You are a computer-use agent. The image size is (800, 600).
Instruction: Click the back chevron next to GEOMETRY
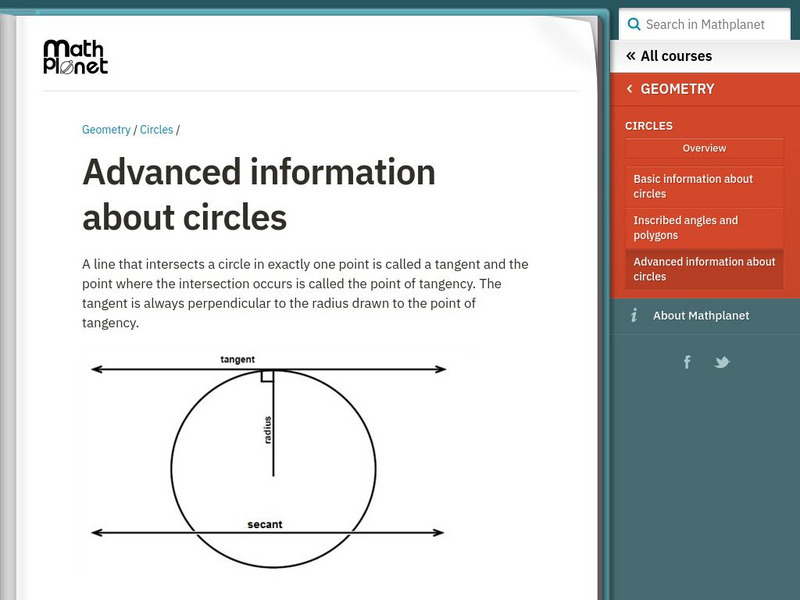click(x=629, y=89)
